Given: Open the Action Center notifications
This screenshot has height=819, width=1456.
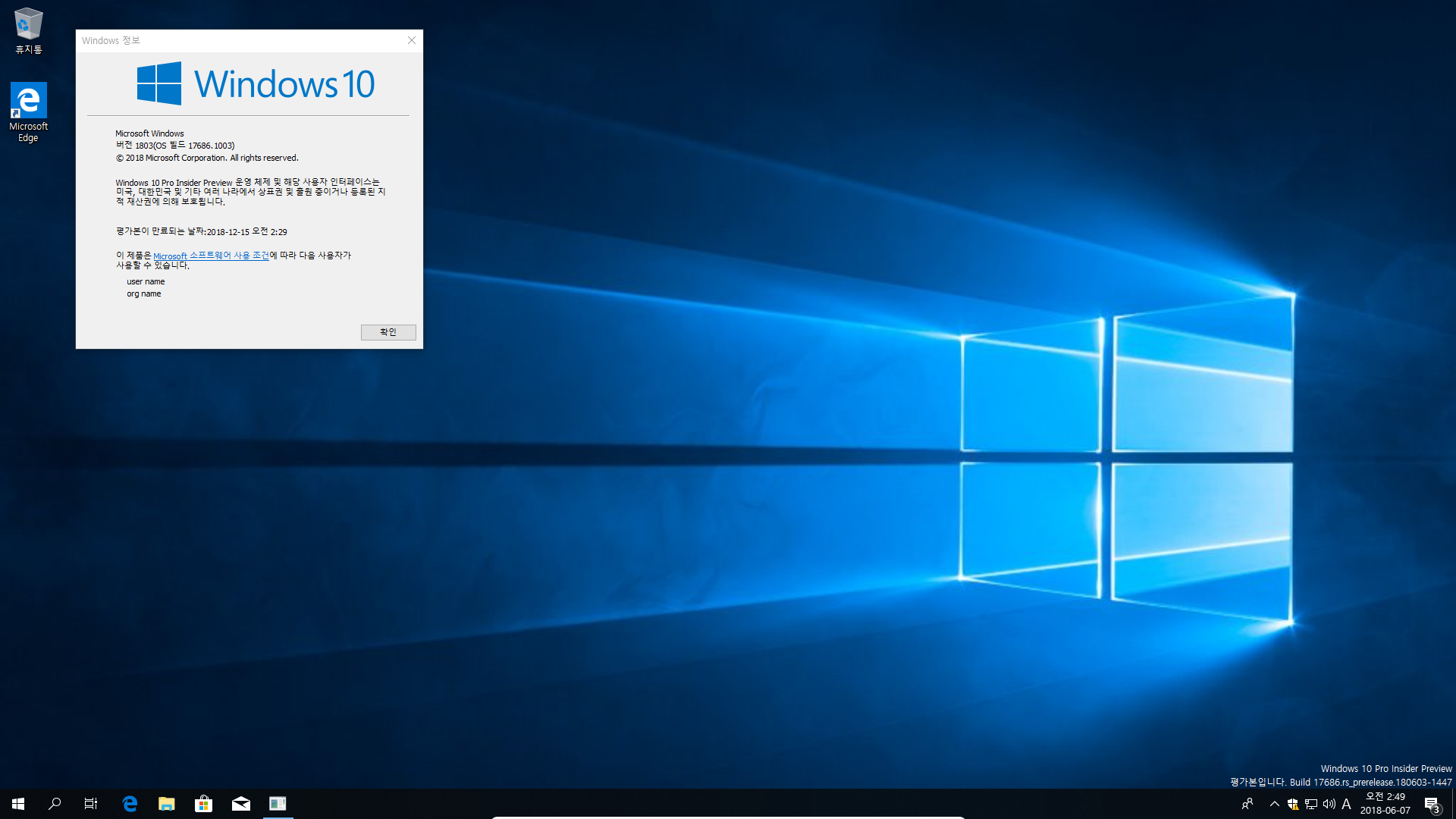Looking at the screenshot, I should point(1432,804).
